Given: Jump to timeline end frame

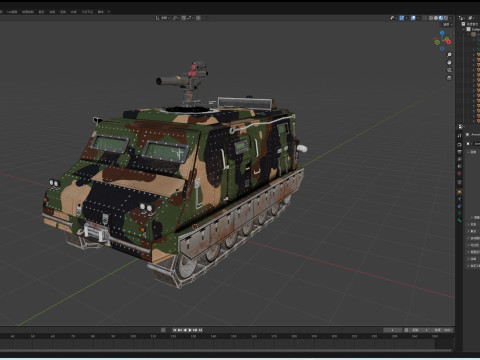Looking at the screenshot, I should (200, 330).
